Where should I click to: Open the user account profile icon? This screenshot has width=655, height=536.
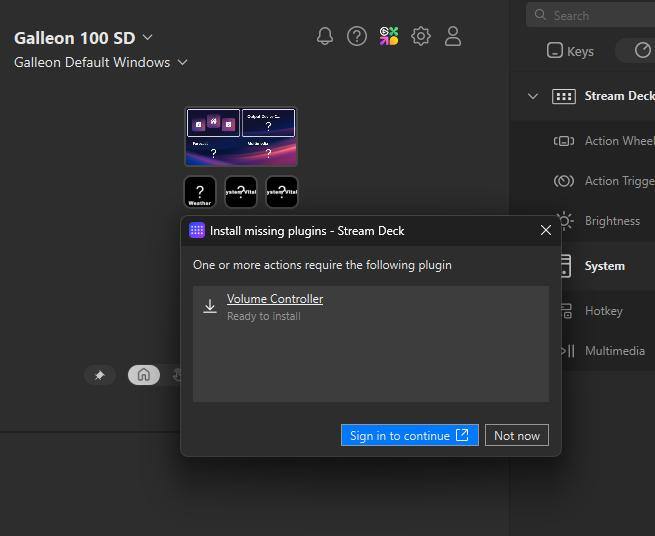(x=453, y=36)
